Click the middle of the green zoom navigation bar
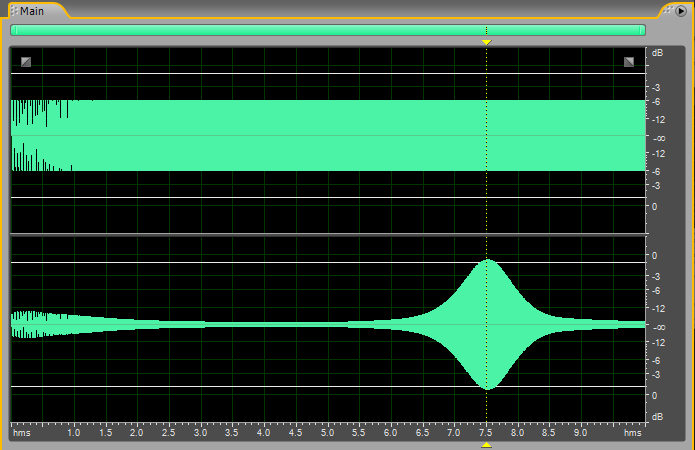 (x=328, y=30)
